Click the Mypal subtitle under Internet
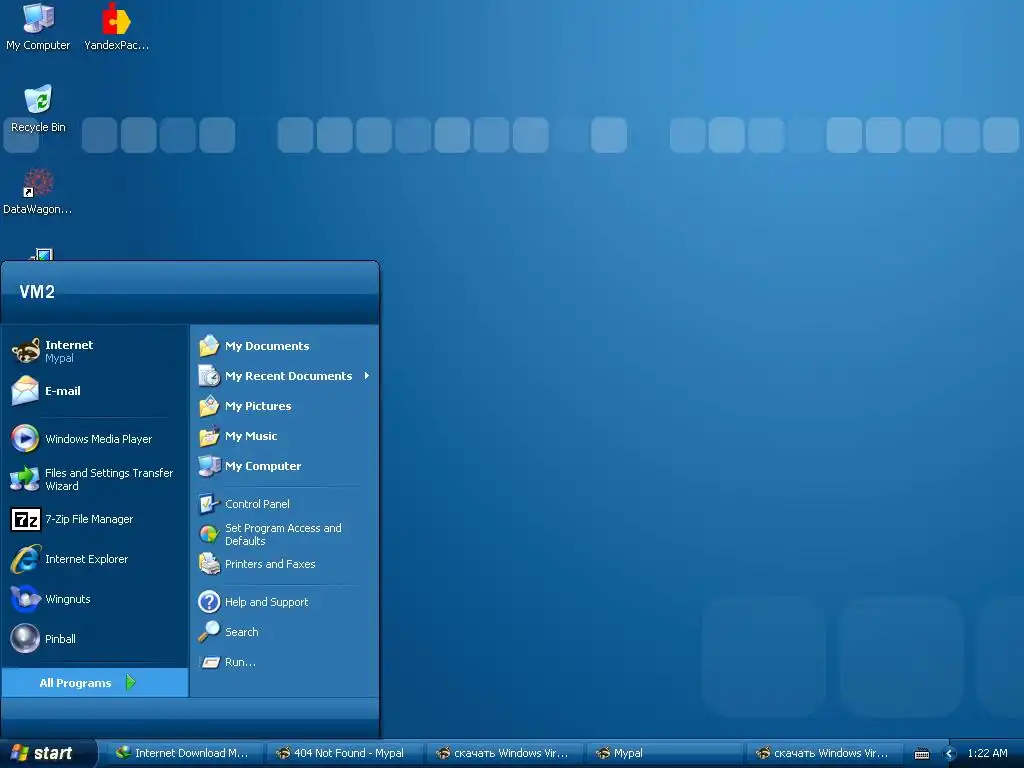 tap(59, 358)
